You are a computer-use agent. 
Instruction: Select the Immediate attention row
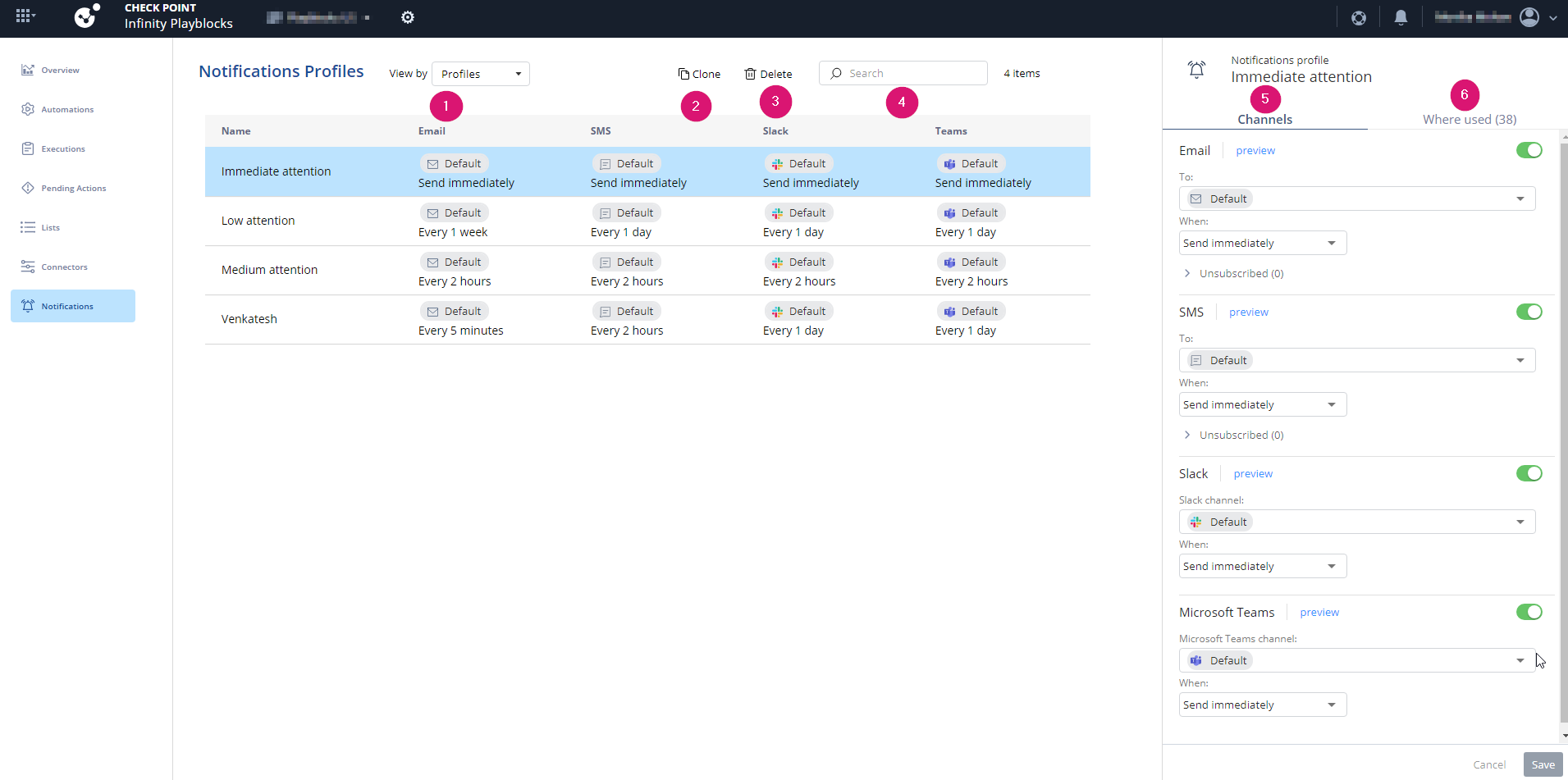647,171
